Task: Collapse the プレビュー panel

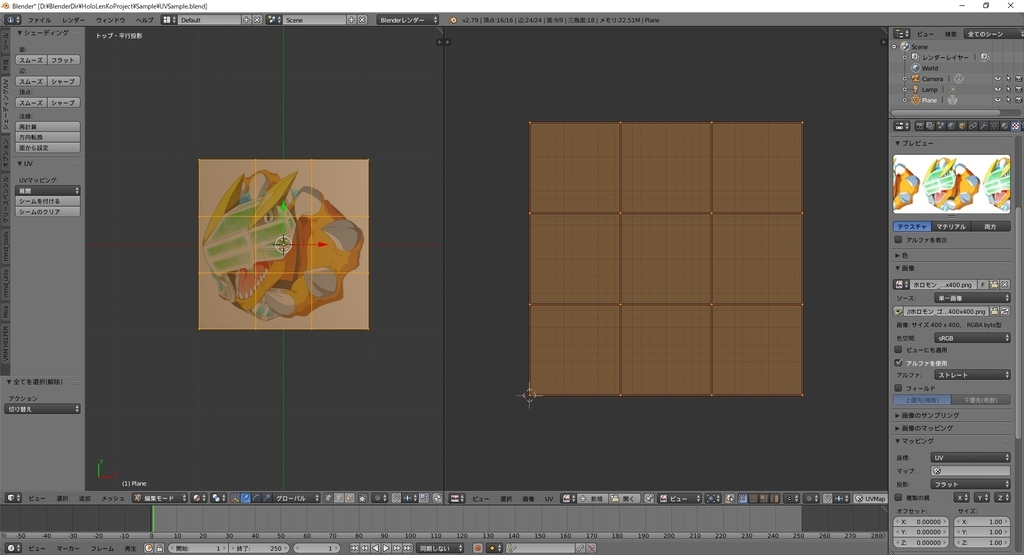Action: tap(914, 143)
